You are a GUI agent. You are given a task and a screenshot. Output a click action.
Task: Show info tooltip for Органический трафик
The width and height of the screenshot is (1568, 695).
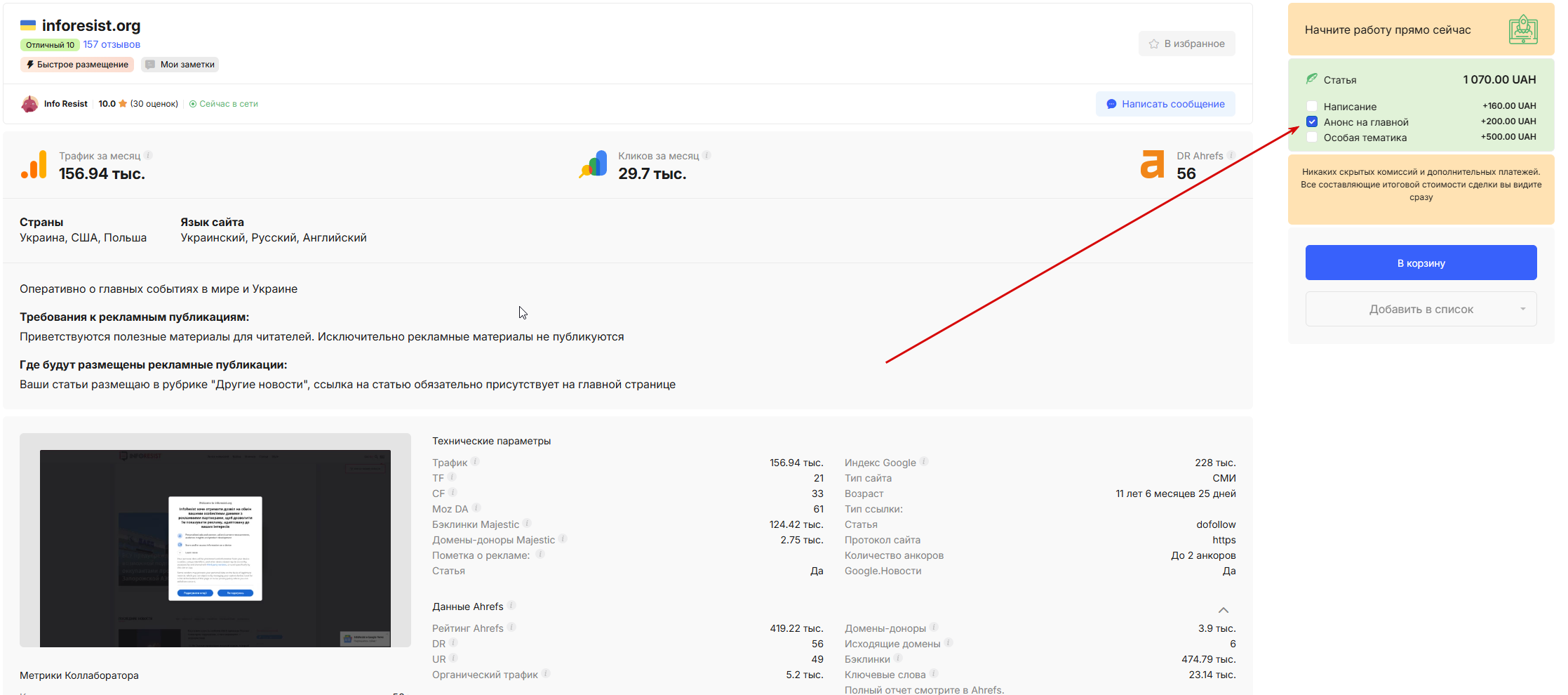546,674
